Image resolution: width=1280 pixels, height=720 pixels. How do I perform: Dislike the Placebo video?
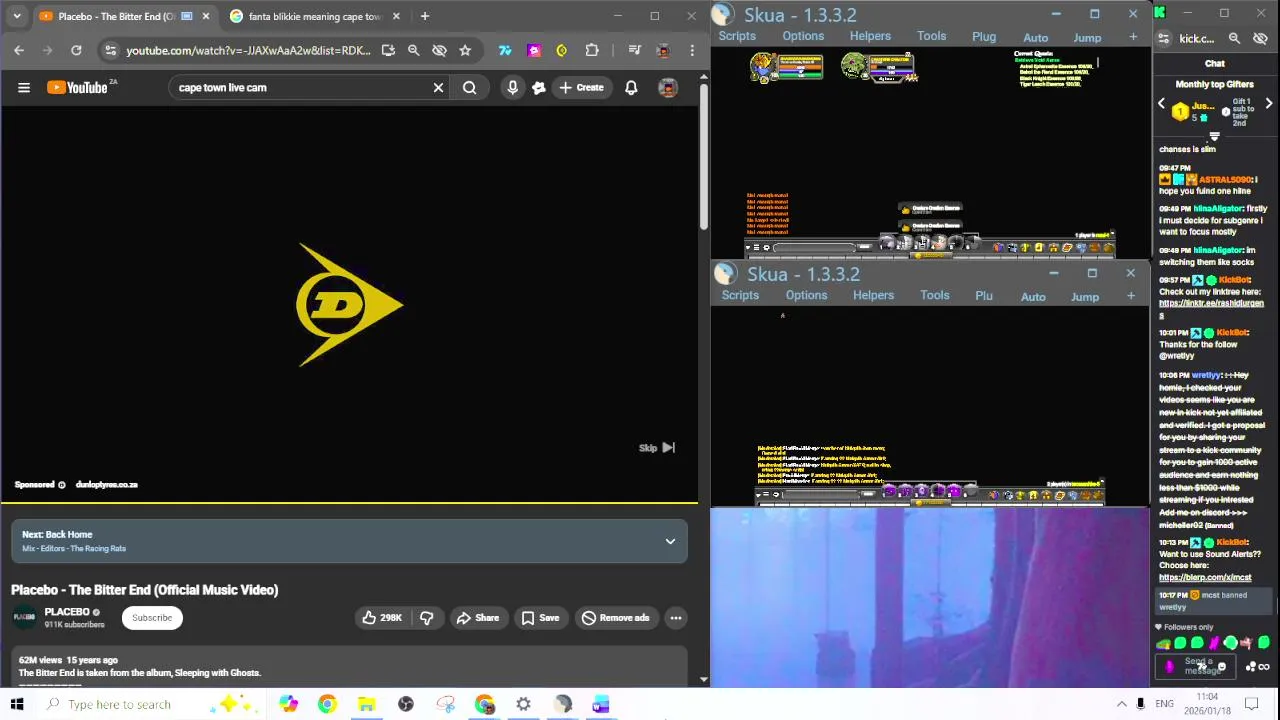426,618
